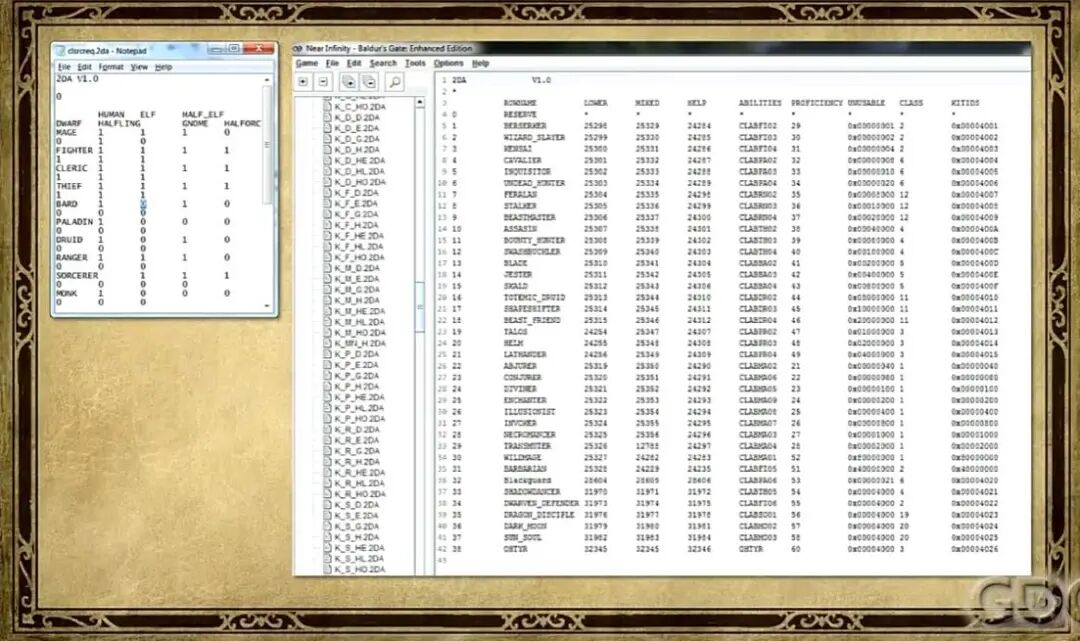Viewport: 1080px width, 641px height.
Task: Click Notepad's scroll-up arrow
Action: point(267,80)
